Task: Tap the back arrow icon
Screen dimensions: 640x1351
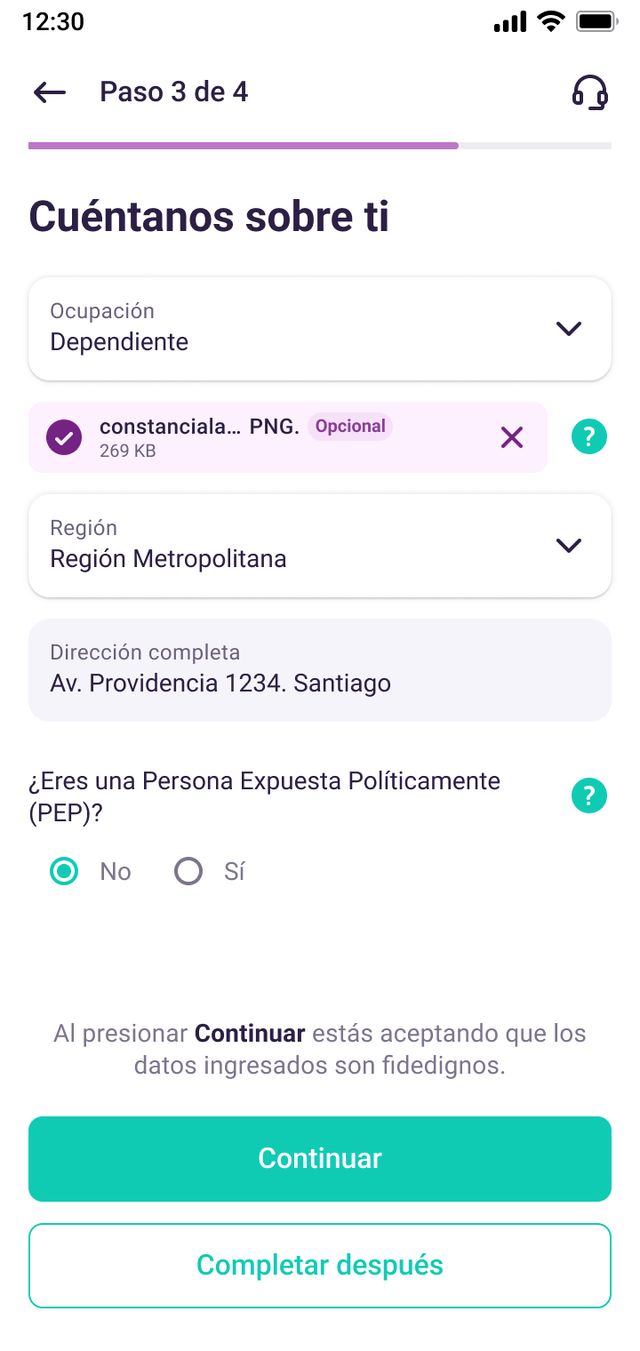Action: (x=49, y=93)
